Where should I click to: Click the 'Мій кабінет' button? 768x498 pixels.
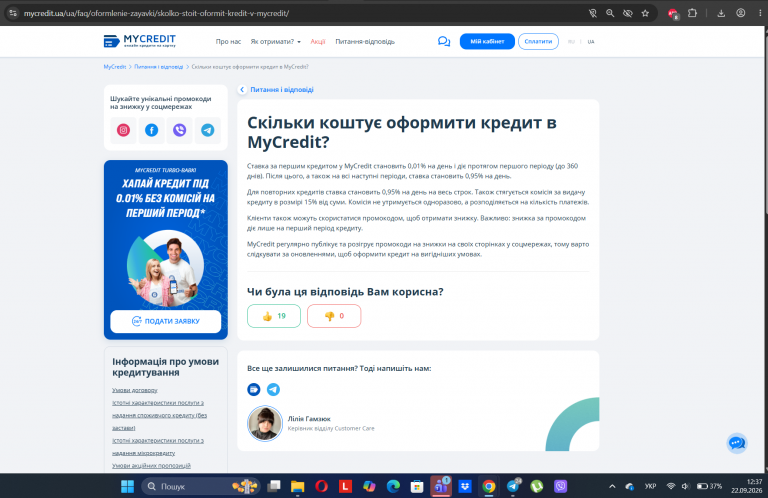(487, 42)
